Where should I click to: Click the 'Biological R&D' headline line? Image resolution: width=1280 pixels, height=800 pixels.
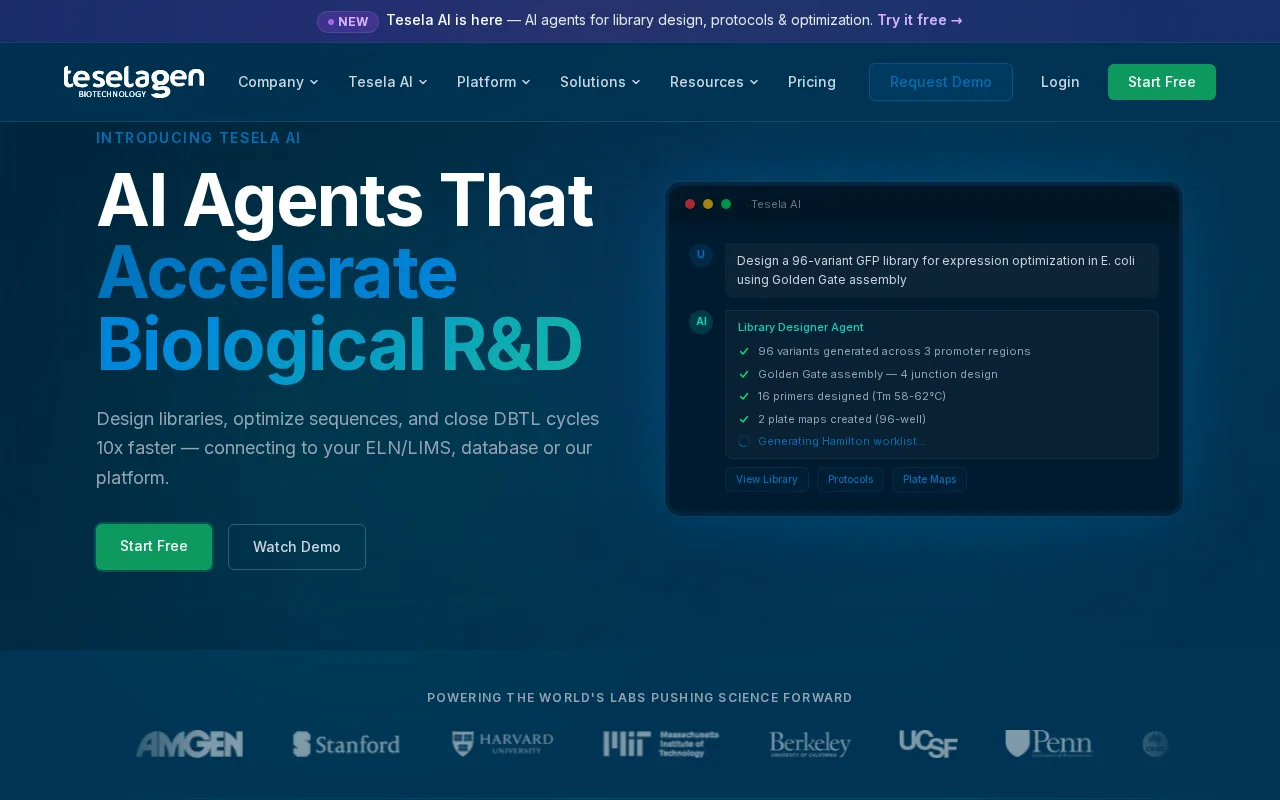coord(339,345)
